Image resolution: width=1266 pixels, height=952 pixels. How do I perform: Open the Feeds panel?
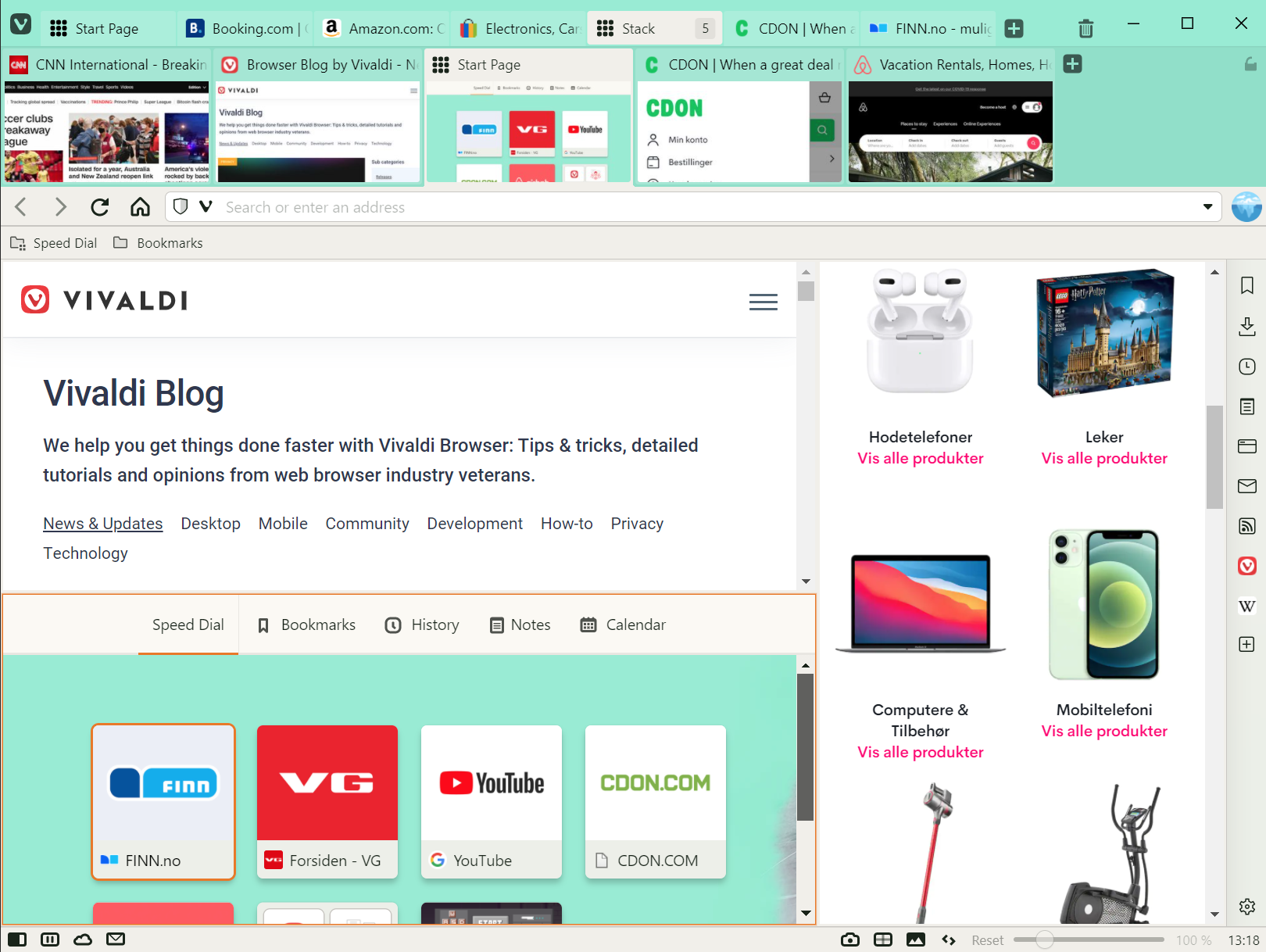tap(1246, 526)
